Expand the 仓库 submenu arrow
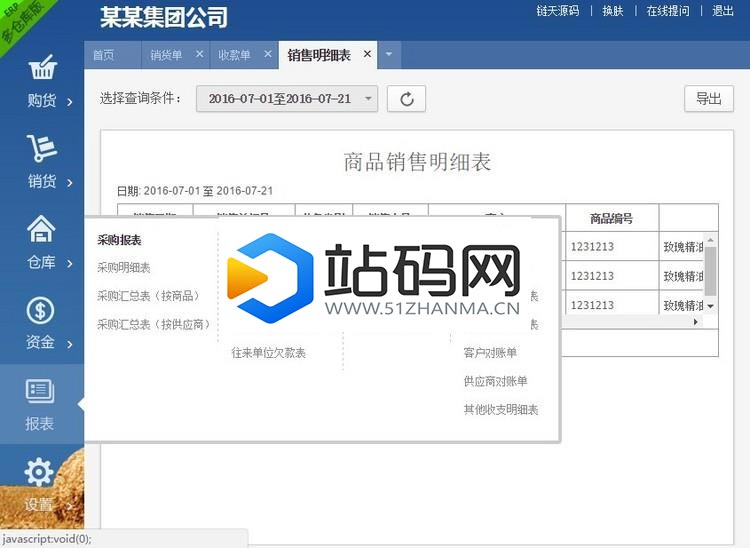This screenshot has height=548, width=750. pos(70,263)
